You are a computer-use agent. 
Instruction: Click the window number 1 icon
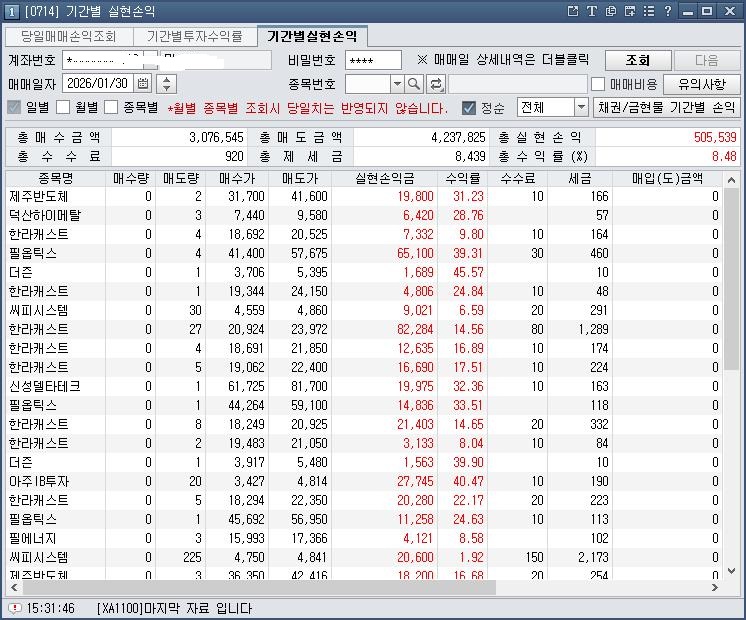(11, 11)
